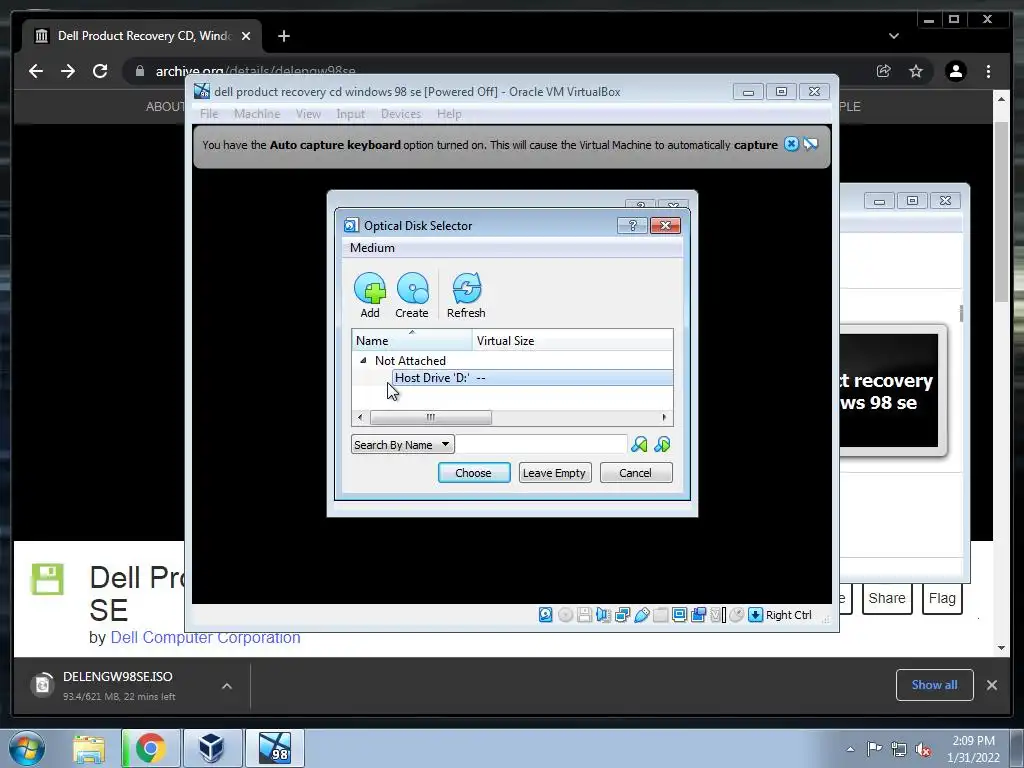Open the Devices menu
This screenshot has width=1024, height=768.
point(400,114)
